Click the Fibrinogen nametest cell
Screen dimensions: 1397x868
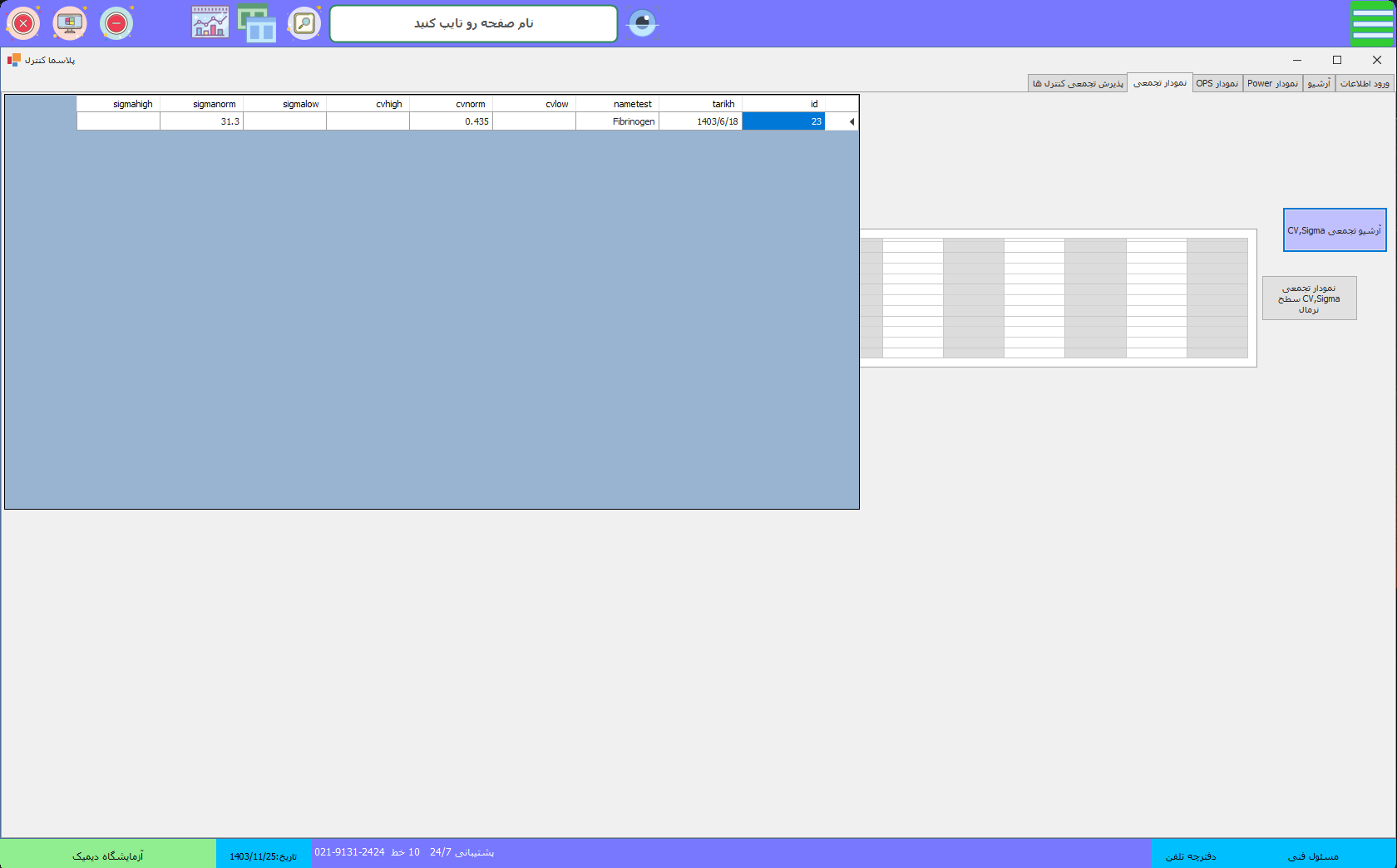pyautogui.click(x=617, y=121)
